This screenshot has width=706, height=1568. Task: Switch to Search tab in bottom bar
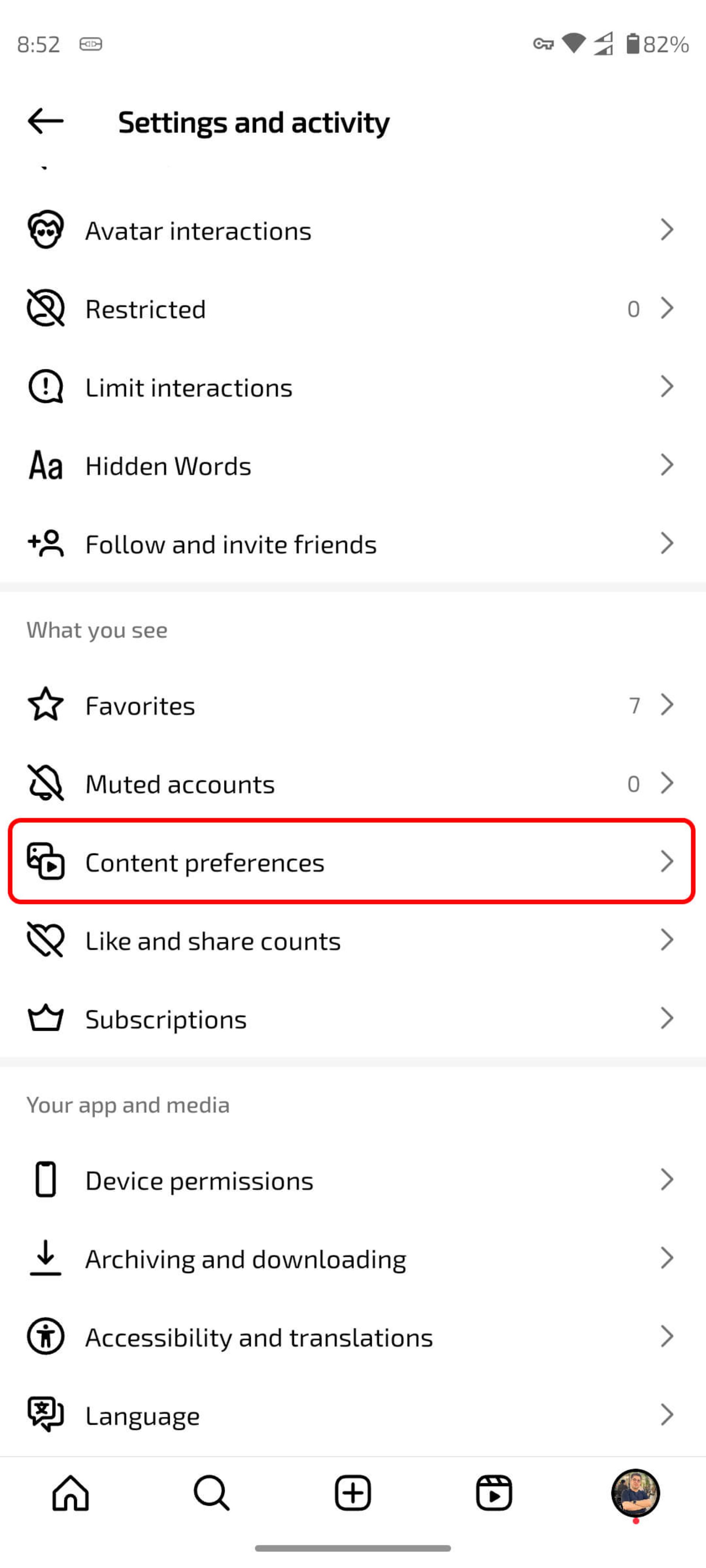point(211,1493)
